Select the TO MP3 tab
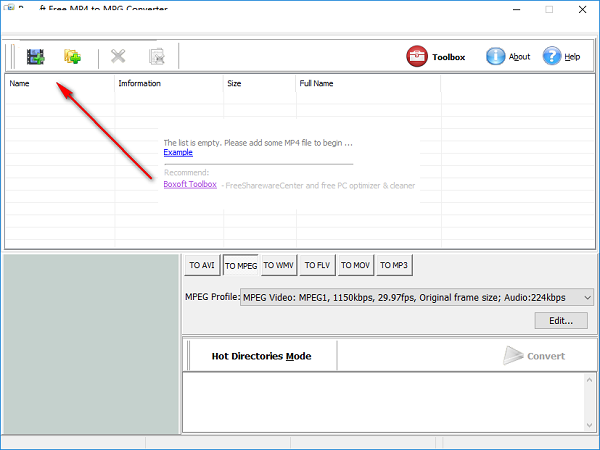Screen dimensions: 600x450 (394, 265)
